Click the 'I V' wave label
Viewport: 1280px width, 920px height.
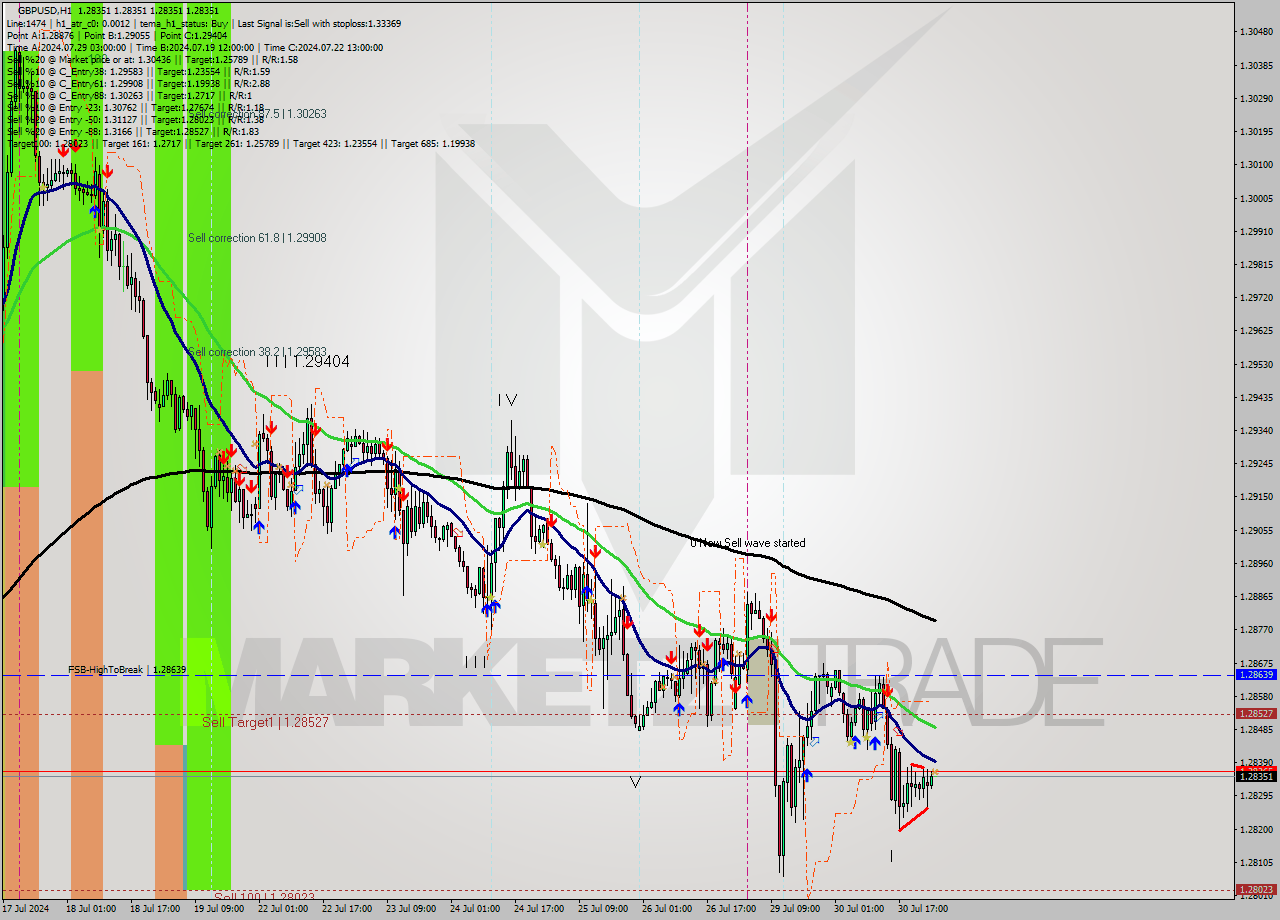(x=507, y=400)
